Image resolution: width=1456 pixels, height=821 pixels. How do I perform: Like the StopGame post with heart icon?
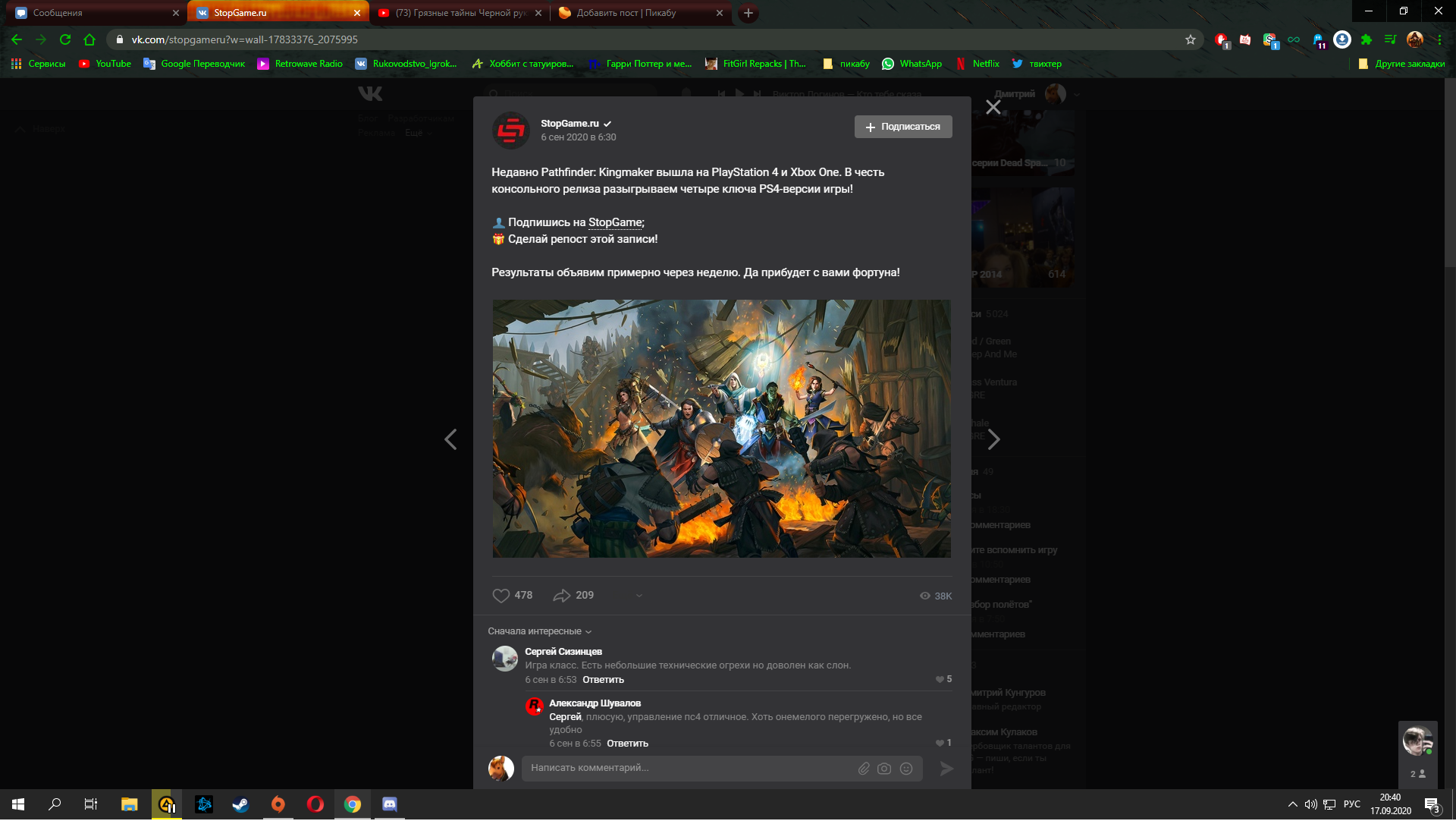(501, 596)
